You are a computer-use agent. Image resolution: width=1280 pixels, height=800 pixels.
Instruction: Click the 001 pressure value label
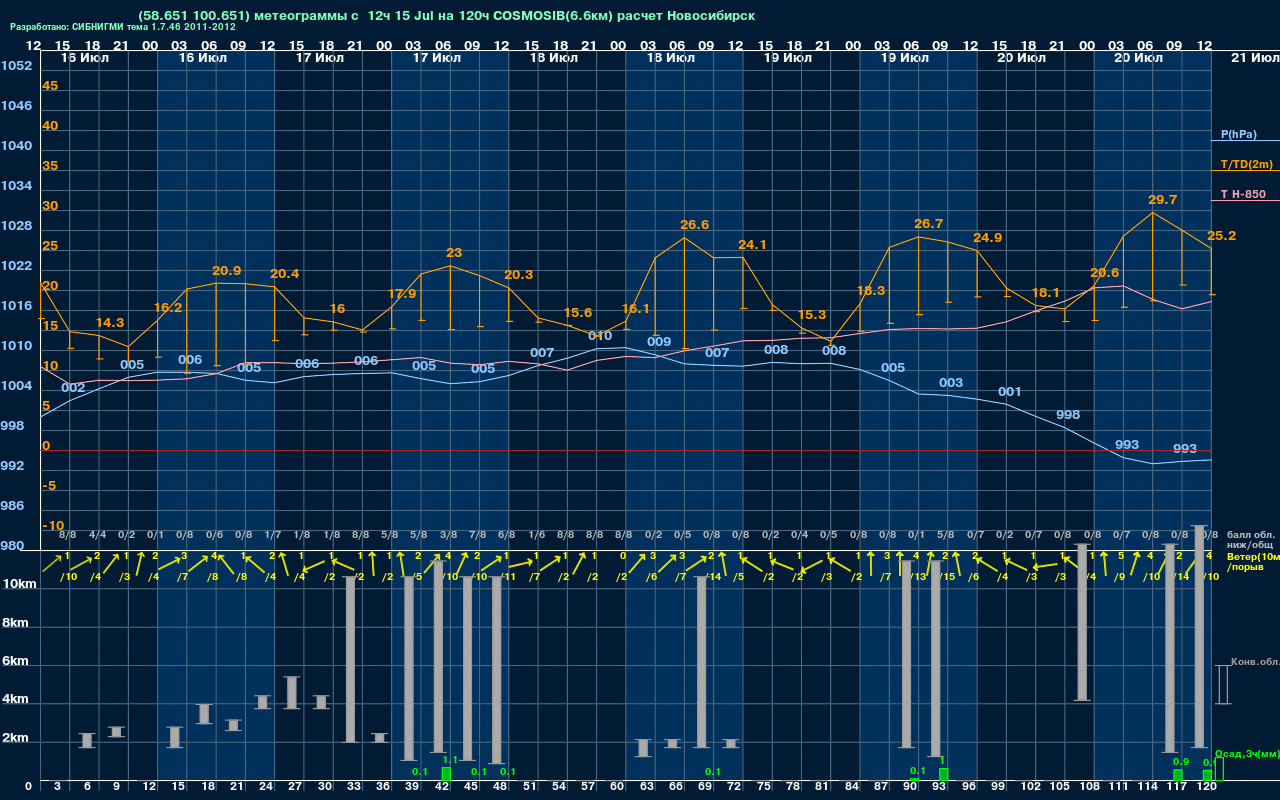click(1010, 392)
